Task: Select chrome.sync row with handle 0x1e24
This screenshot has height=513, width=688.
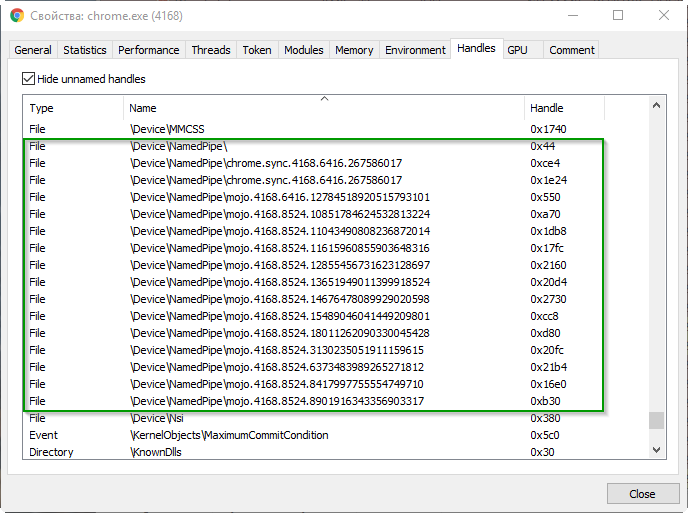Action: (314, 180)
